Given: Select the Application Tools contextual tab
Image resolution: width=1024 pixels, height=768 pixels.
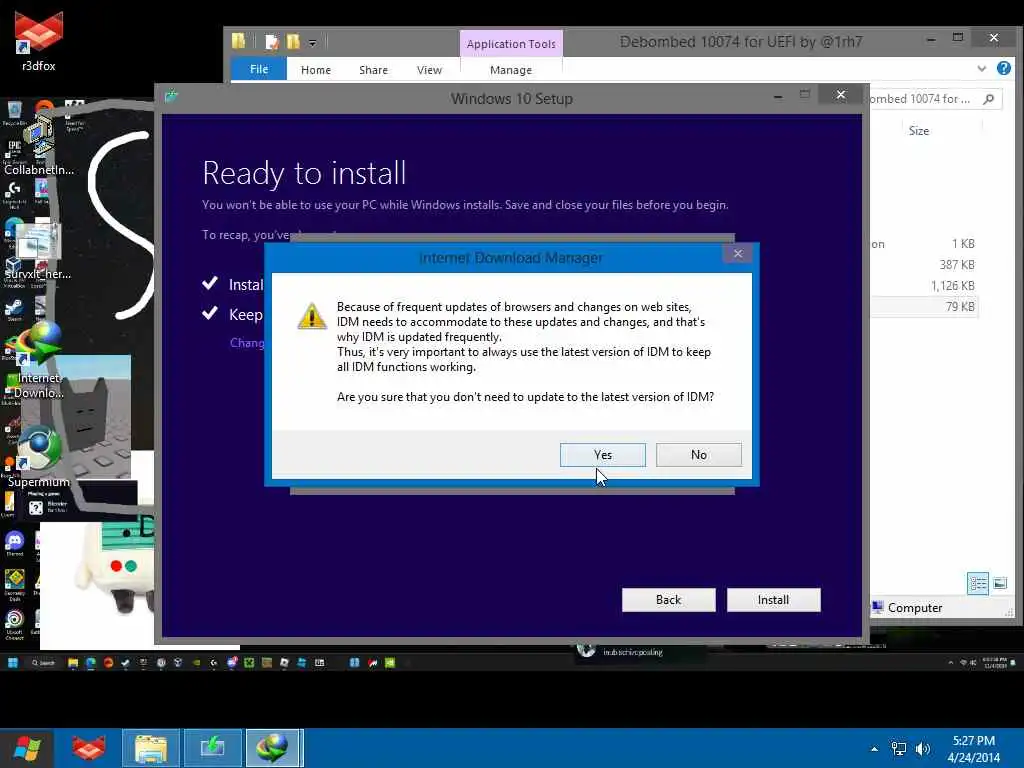Looking at the screenshot, I should point(511,43).
